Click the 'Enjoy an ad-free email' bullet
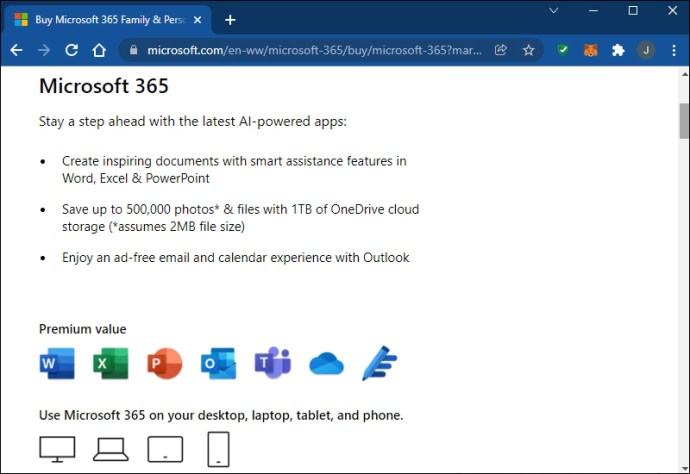Viewport: 690px width, 474px height. pyautogui.click(x=235, y=257)
